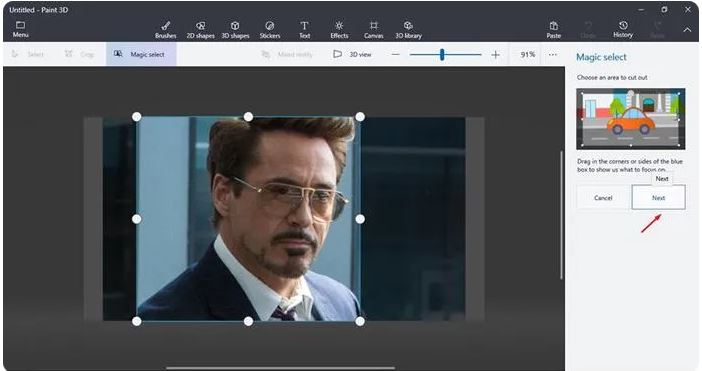The height and width of the screenshot is (371, 702).
Task: Open the Effects panel
Action: coord(339,30)
